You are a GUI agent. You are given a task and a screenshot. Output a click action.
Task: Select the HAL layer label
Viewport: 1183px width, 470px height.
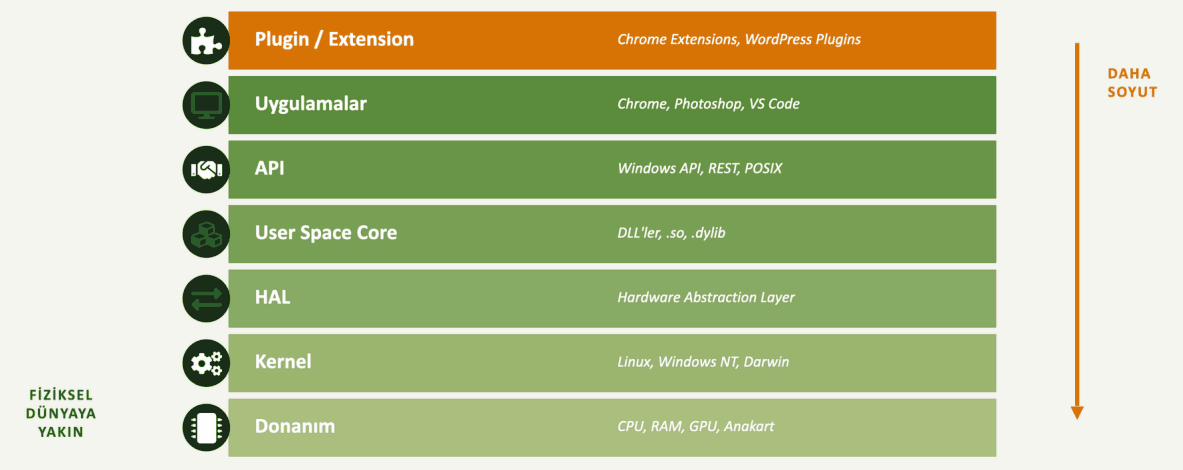[x=272, y=297]
